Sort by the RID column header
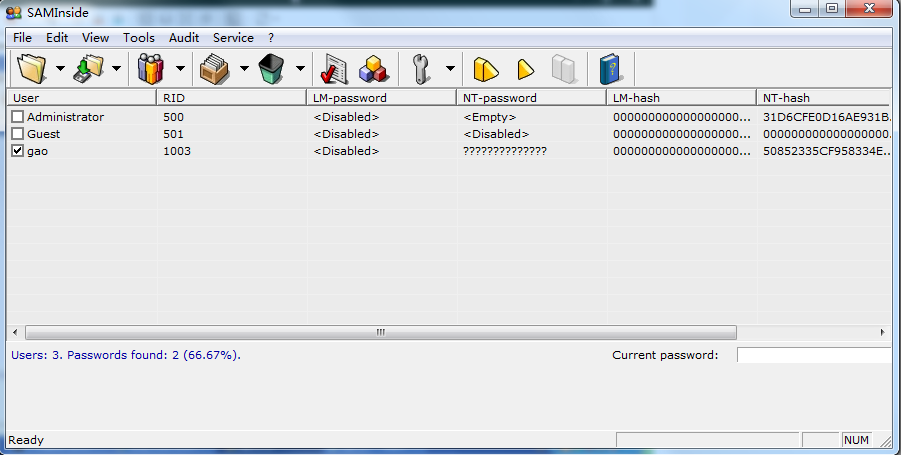Viewport: 901px width, 455px height. coord(232,98)
